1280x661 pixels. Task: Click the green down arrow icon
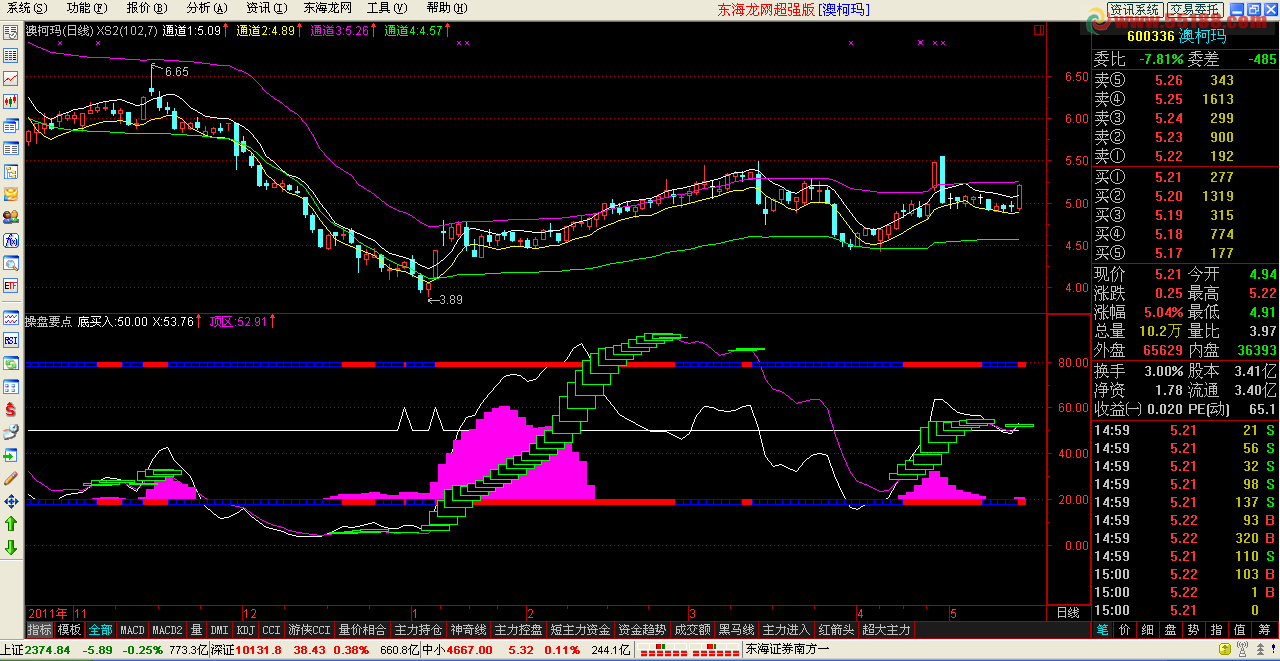[x=11, y=547]
